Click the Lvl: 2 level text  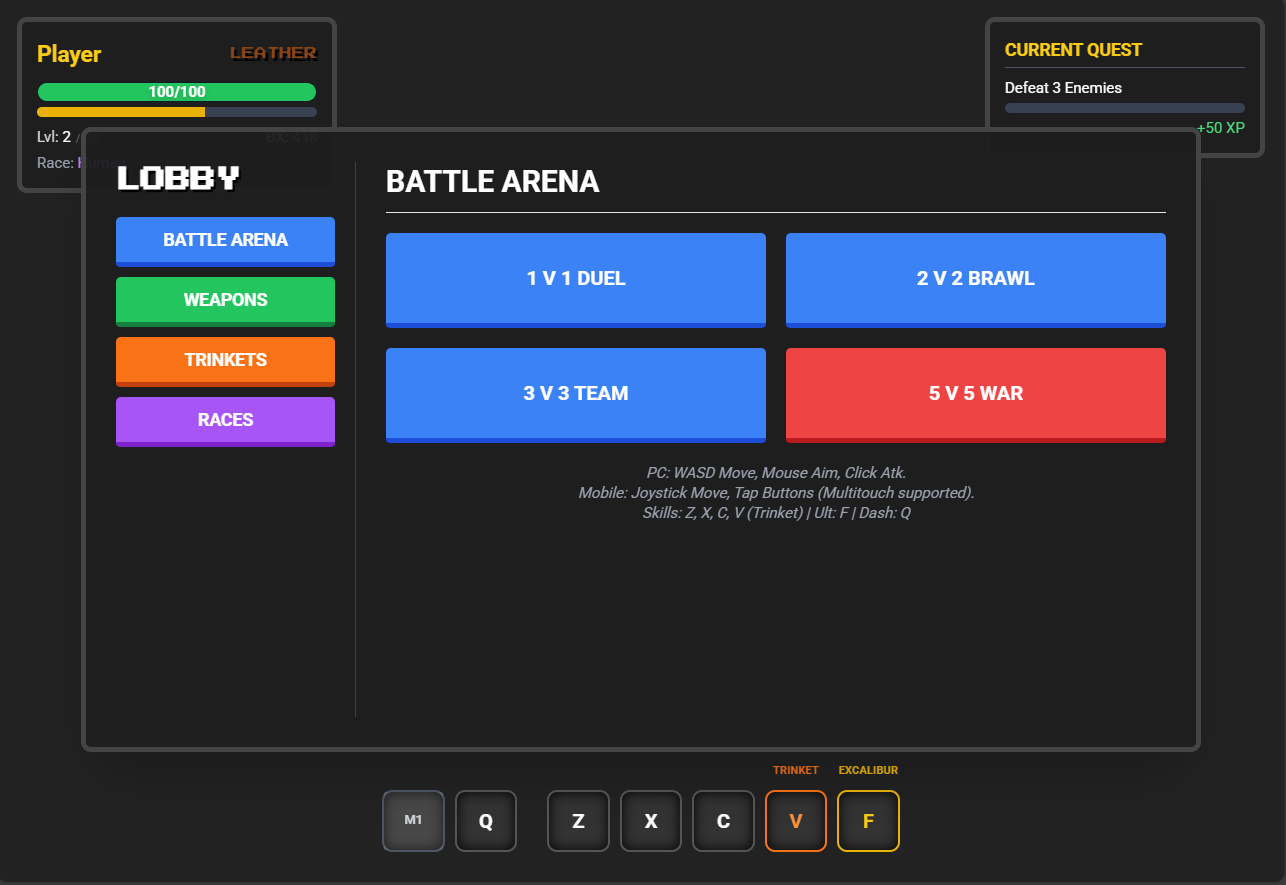click(x=54, y=137)
